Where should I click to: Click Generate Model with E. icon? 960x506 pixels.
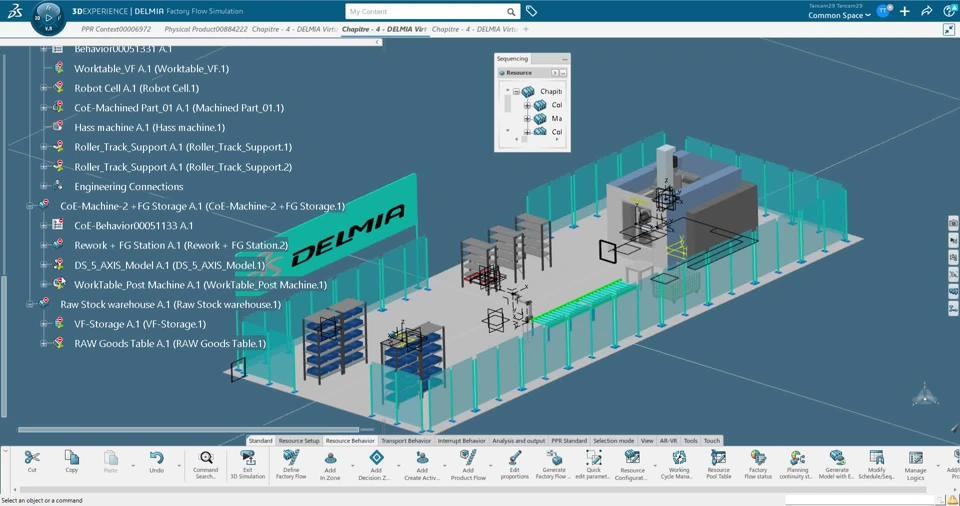click(x=837, y=458)
